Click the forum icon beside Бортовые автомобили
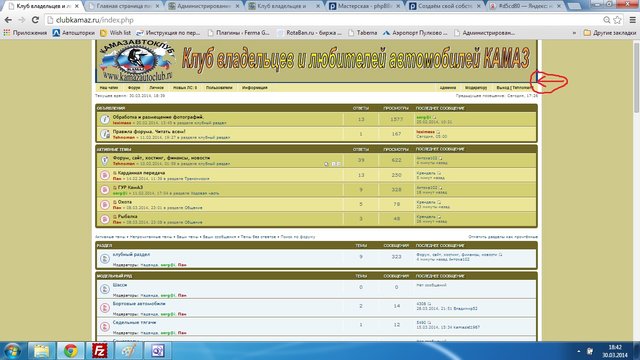 pyautogui.click(x=104, y=308)
